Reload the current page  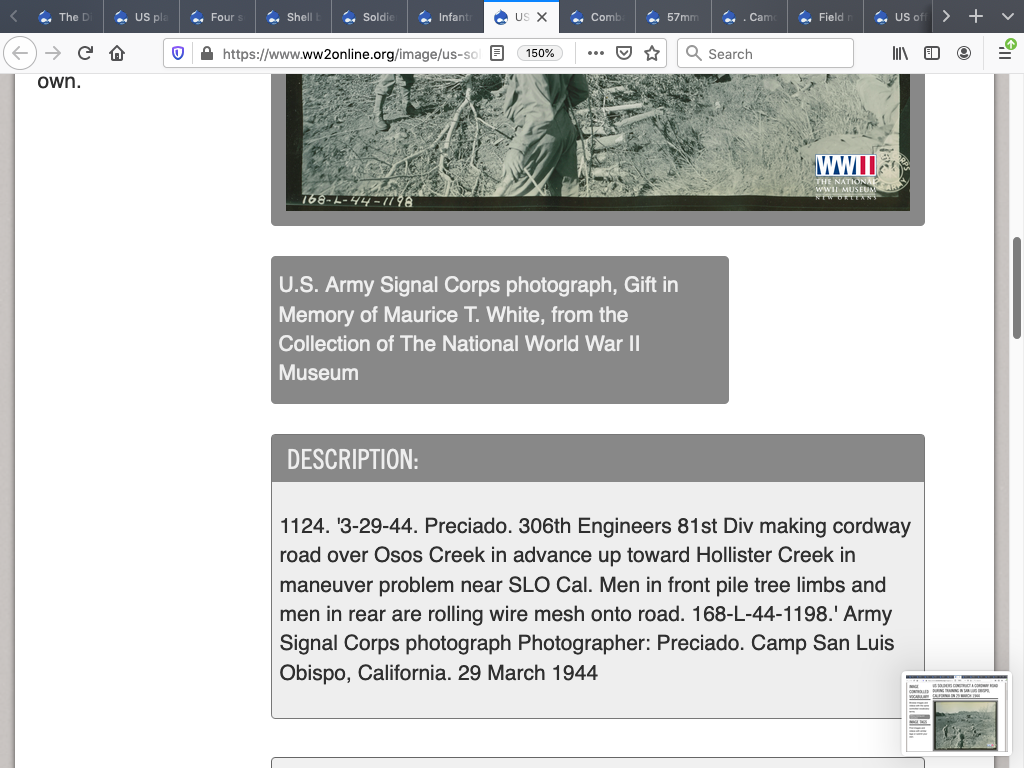(x=85, y=54)
